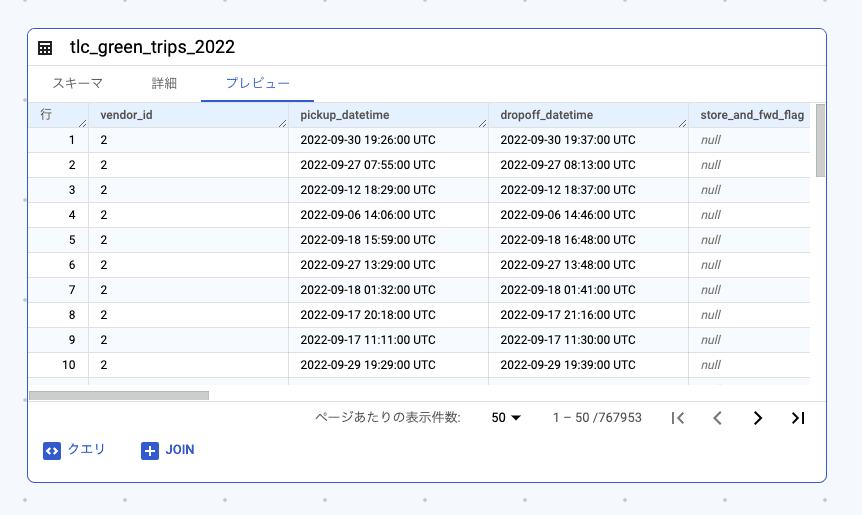
Task: Click the vendor_id value in row 8
Action: click(104, 315)
